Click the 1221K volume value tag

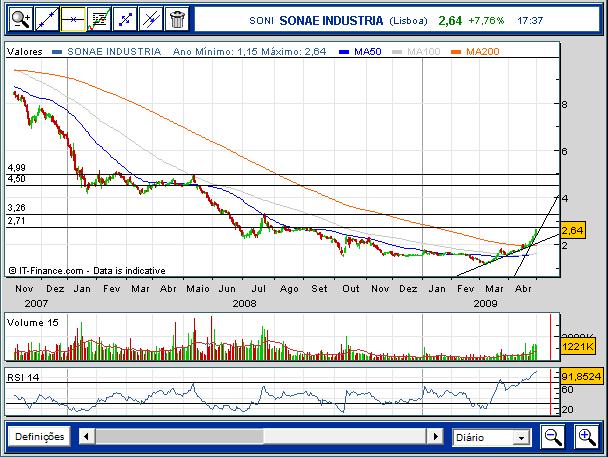point(578,346)
